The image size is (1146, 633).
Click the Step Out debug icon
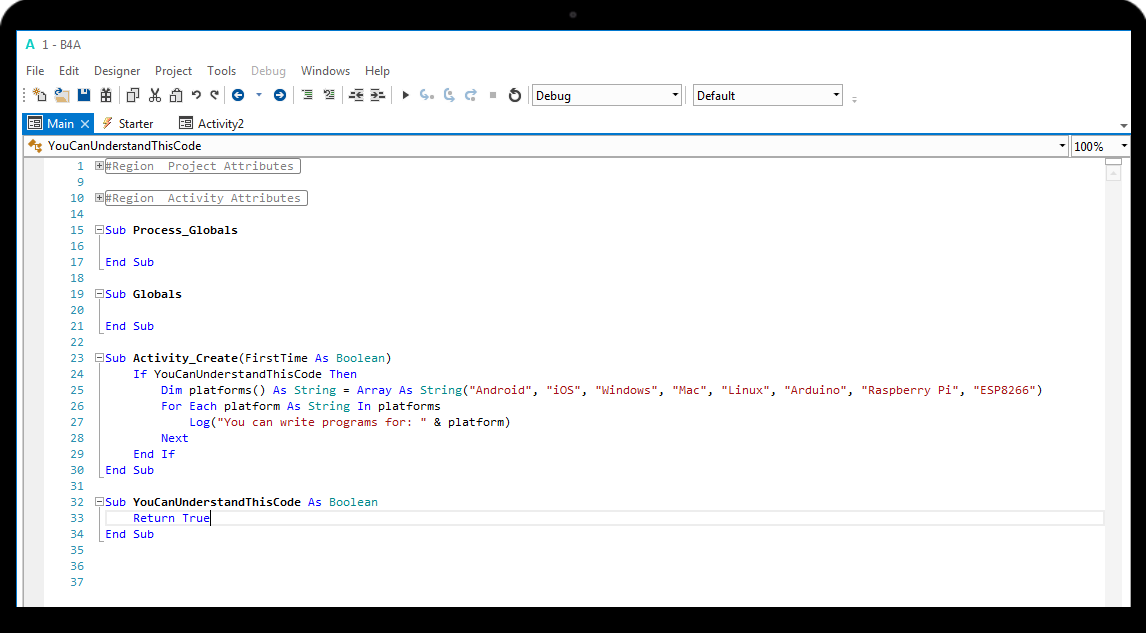[471, 95]
